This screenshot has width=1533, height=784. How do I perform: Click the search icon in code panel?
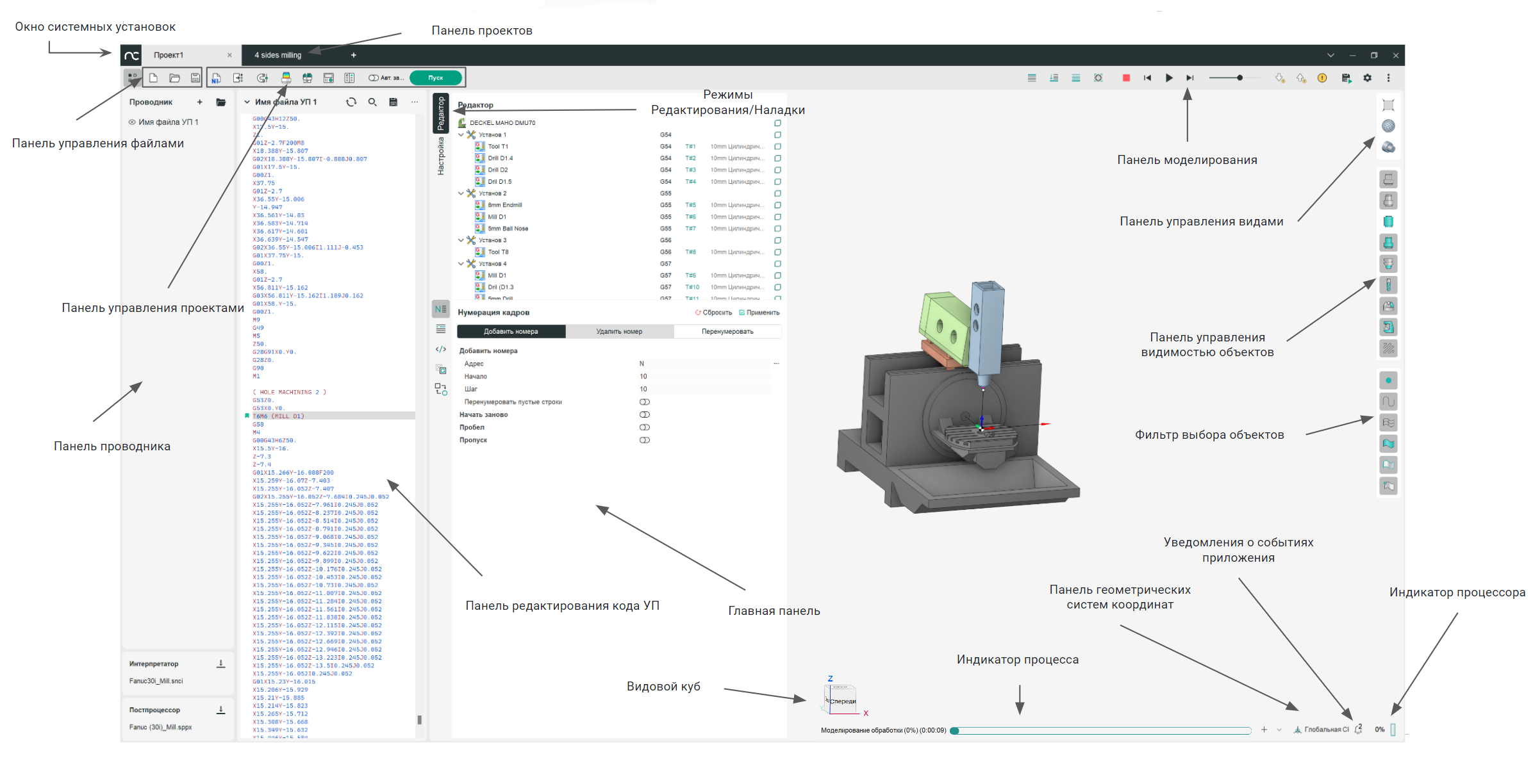point(372,102)
